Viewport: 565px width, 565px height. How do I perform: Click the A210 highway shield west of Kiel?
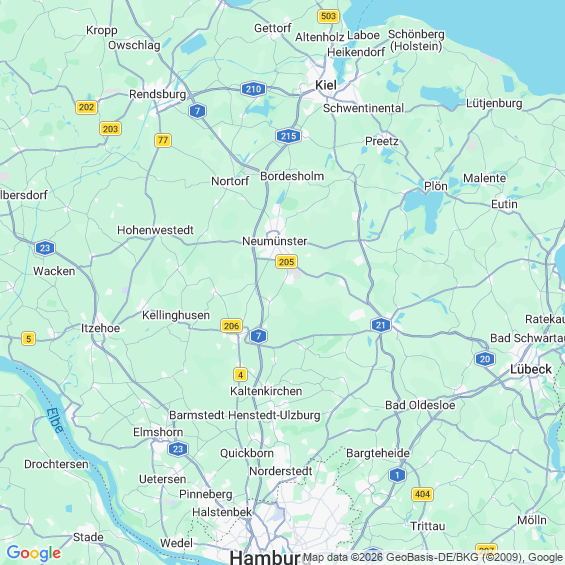253,89
